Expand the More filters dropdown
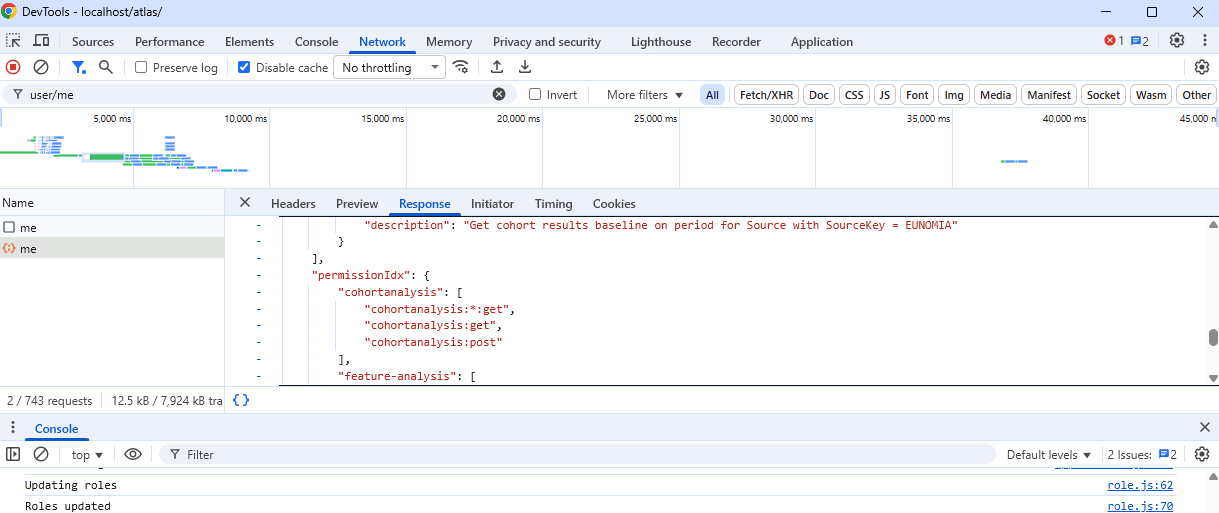The image size is (1219, 513). 645,95
